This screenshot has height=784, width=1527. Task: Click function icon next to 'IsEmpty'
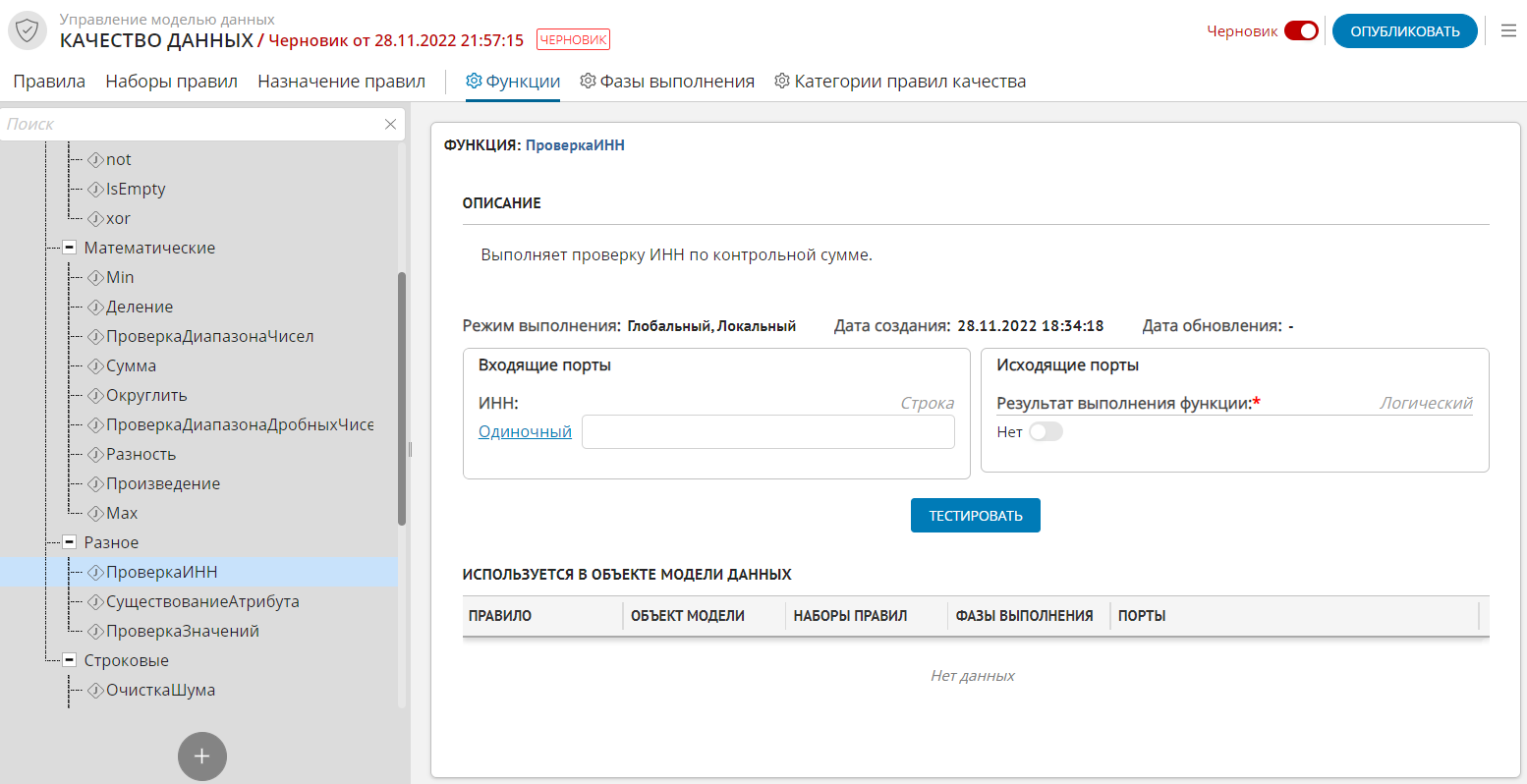pyautogui.click(x=95, y=189)
